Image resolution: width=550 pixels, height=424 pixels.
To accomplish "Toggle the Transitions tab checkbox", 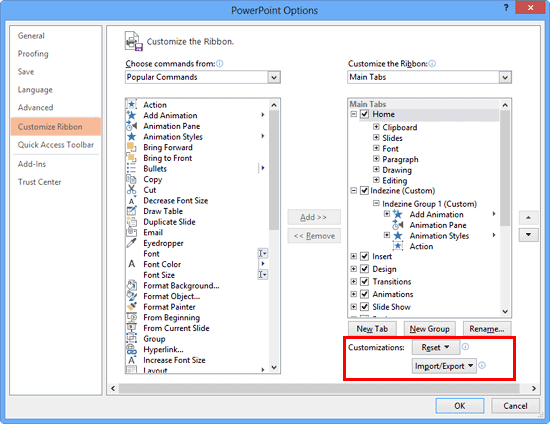I will click(x=365, y=282).
